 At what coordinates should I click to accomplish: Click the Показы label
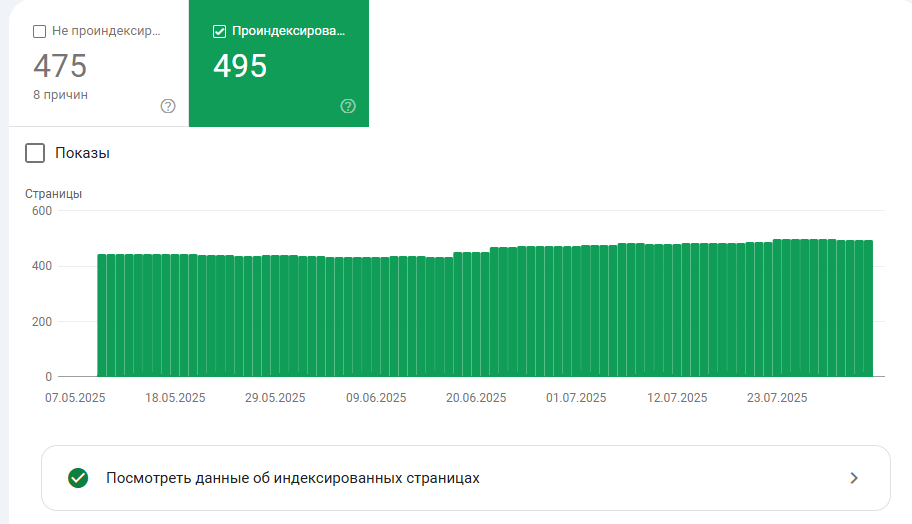[x=82, y=153]
